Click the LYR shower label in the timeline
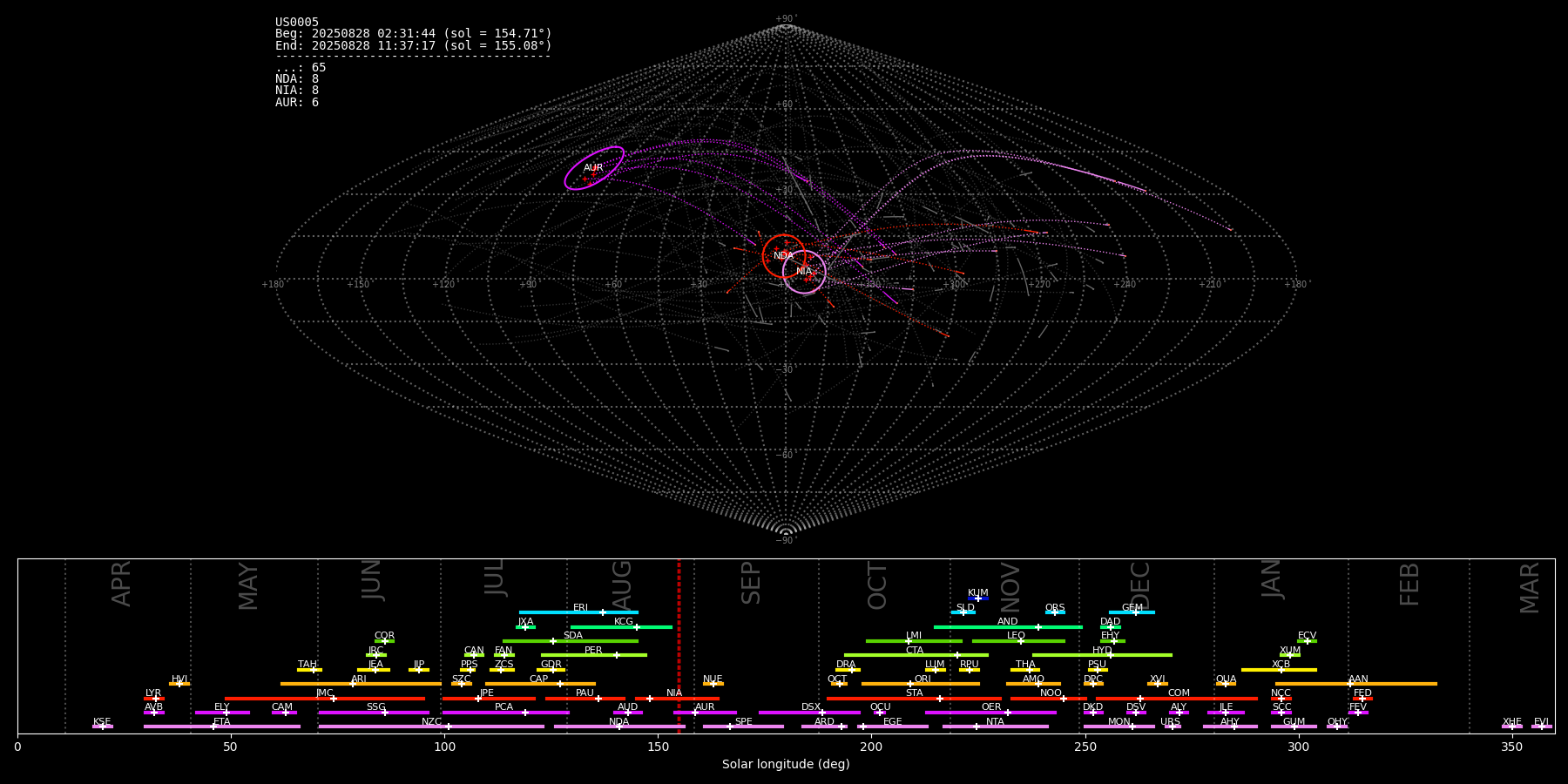Screen dimensions: 1568x784 tap(153, 693)
